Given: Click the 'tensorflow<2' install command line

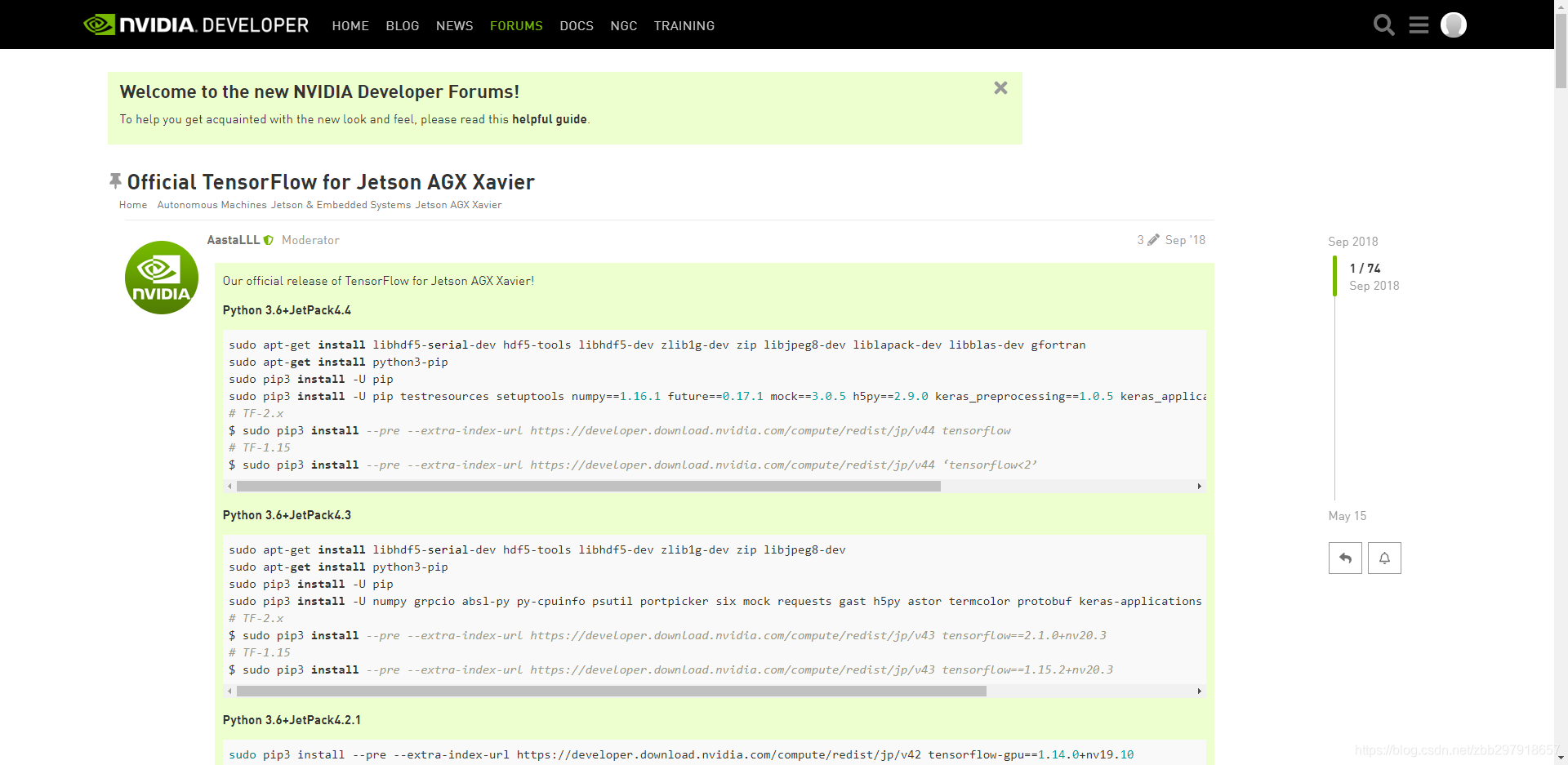Looking at the screenshot, I should coord(633,465).
